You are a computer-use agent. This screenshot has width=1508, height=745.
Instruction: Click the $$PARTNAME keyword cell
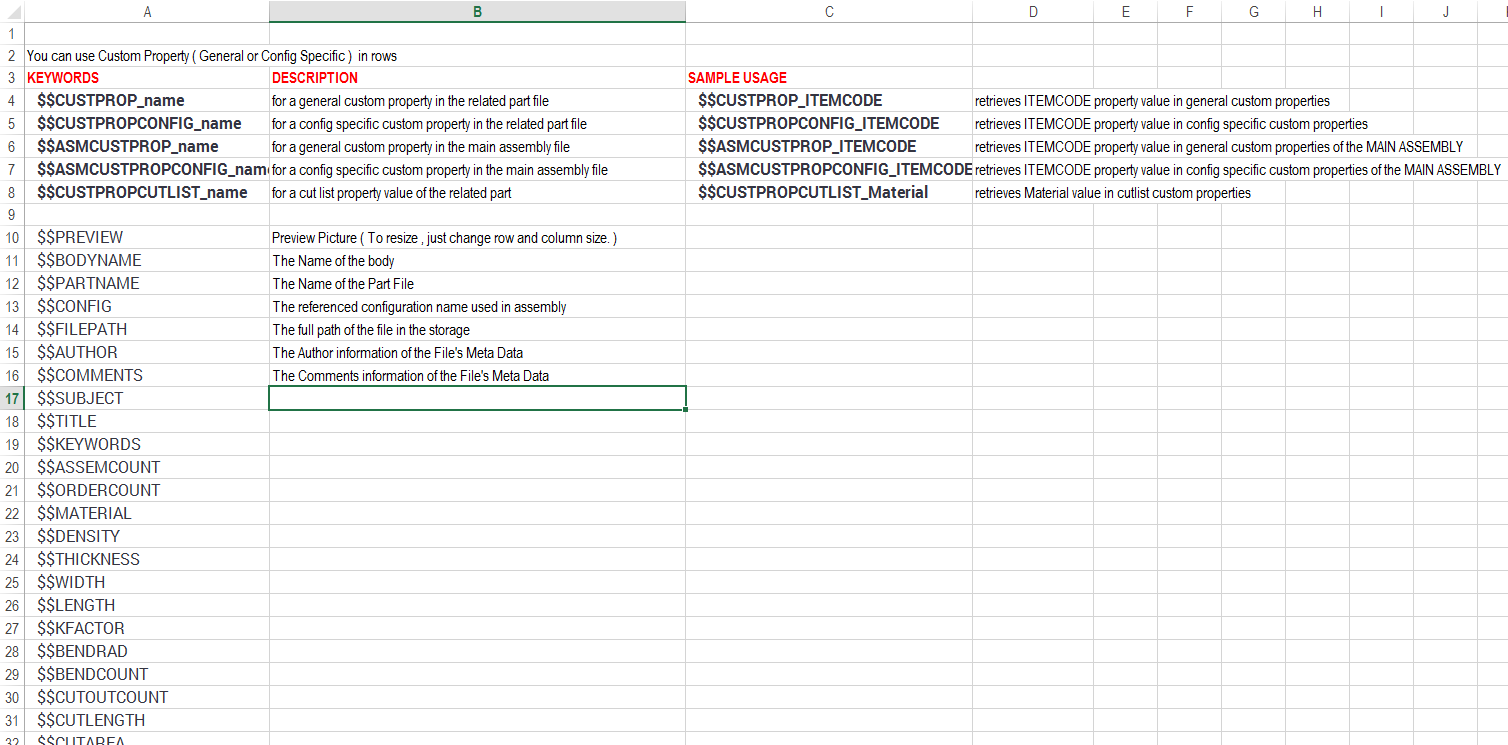tap(147, 283)
